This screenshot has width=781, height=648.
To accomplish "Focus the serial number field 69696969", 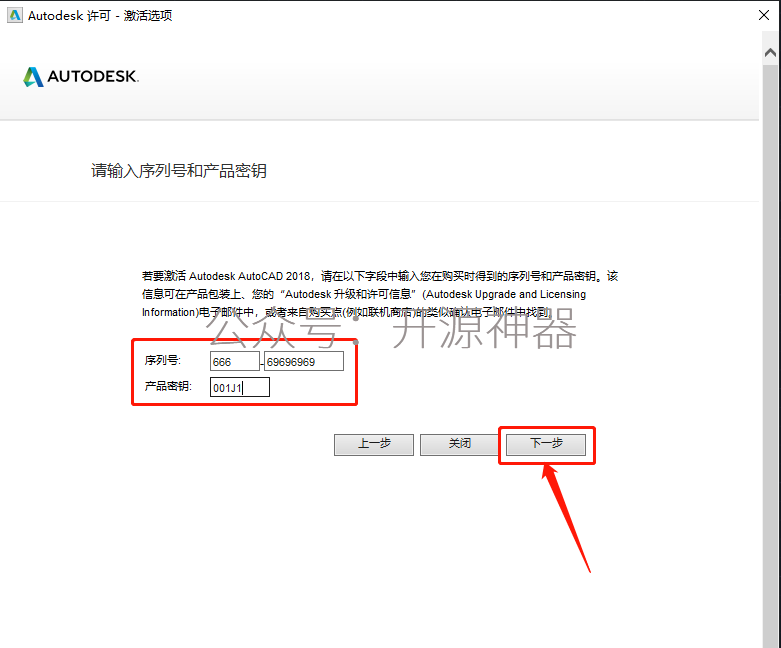I will tap(304, 362).
